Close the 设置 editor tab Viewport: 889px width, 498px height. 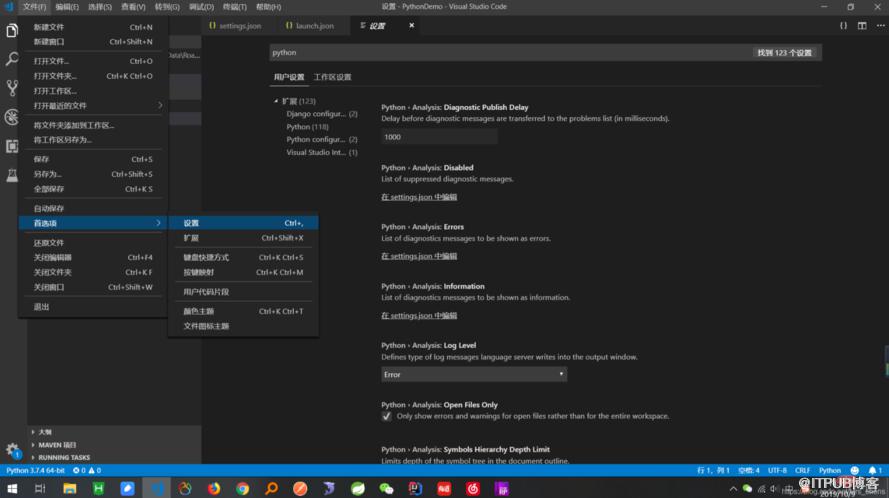[412, 26]
